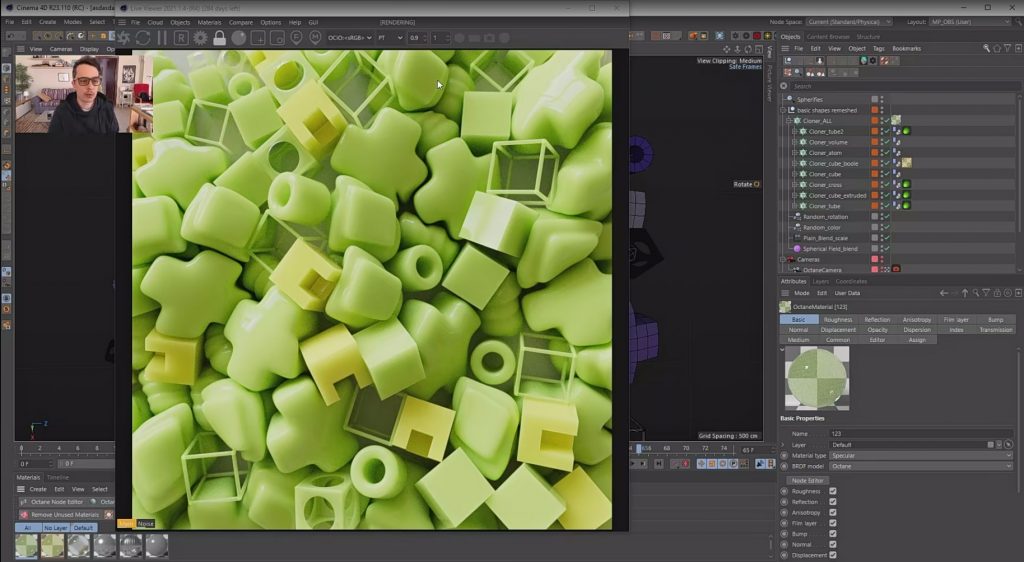Toggle the Displacement checkbox
The height and width of the screenshot is (562, 1024).
833,555
